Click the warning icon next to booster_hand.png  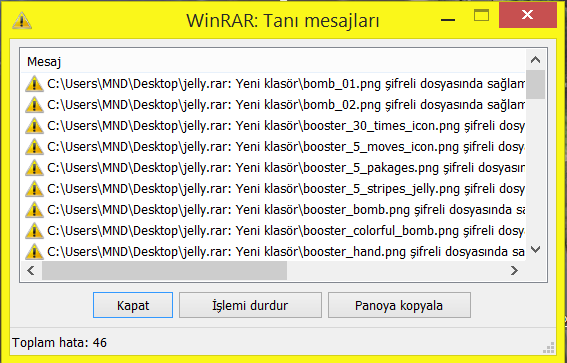[34, 252]
